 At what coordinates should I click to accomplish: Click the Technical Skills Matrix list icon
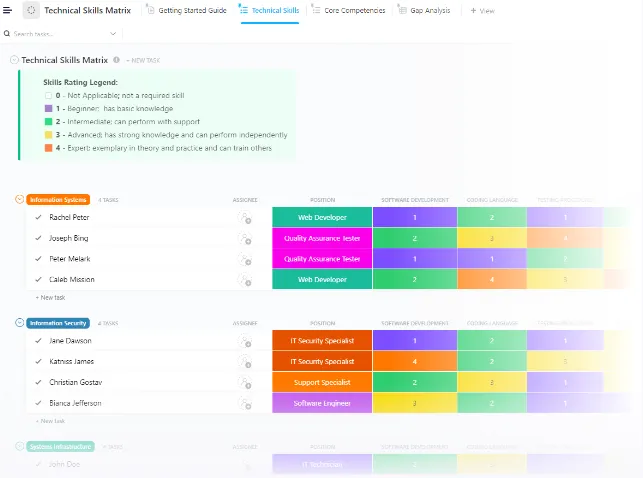coord(31,10)
